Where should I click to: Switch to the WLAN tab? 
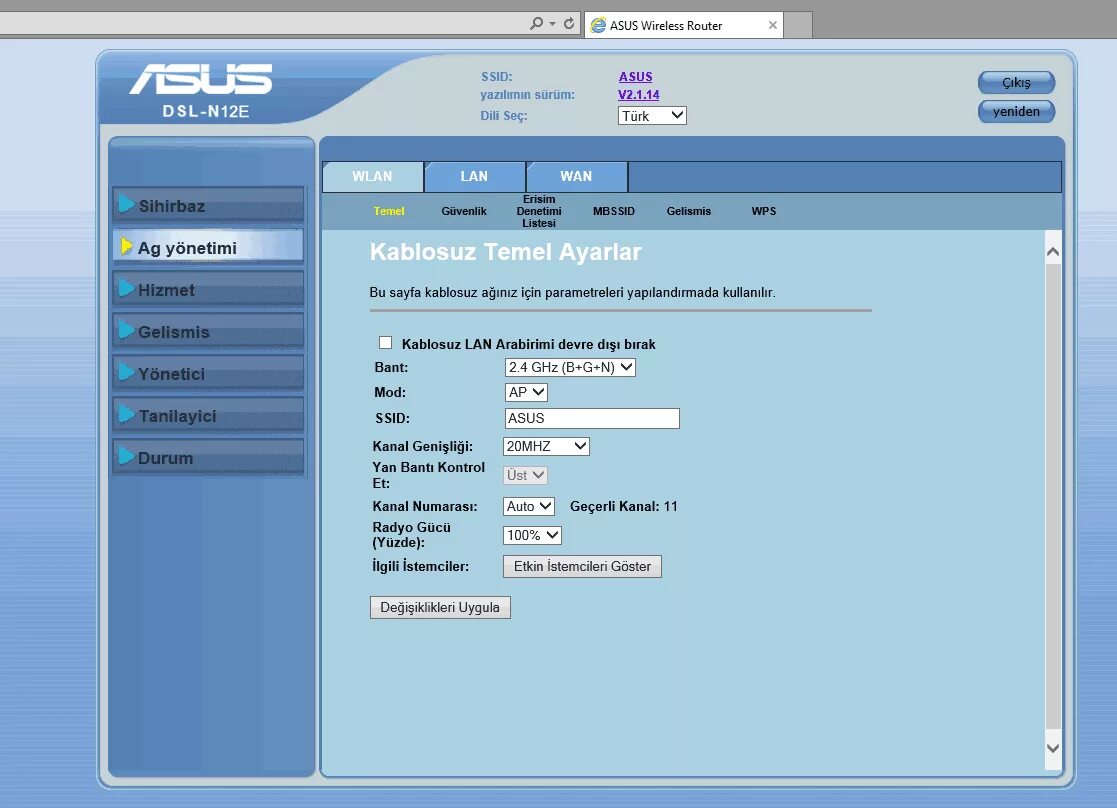(373, 177)
